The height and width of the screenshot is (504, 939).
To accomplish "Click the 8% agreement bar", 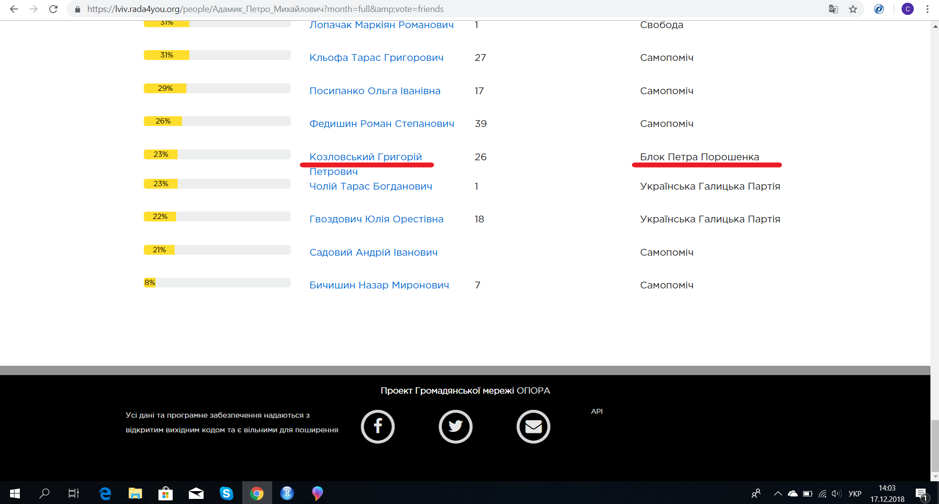I will (217, 283).
